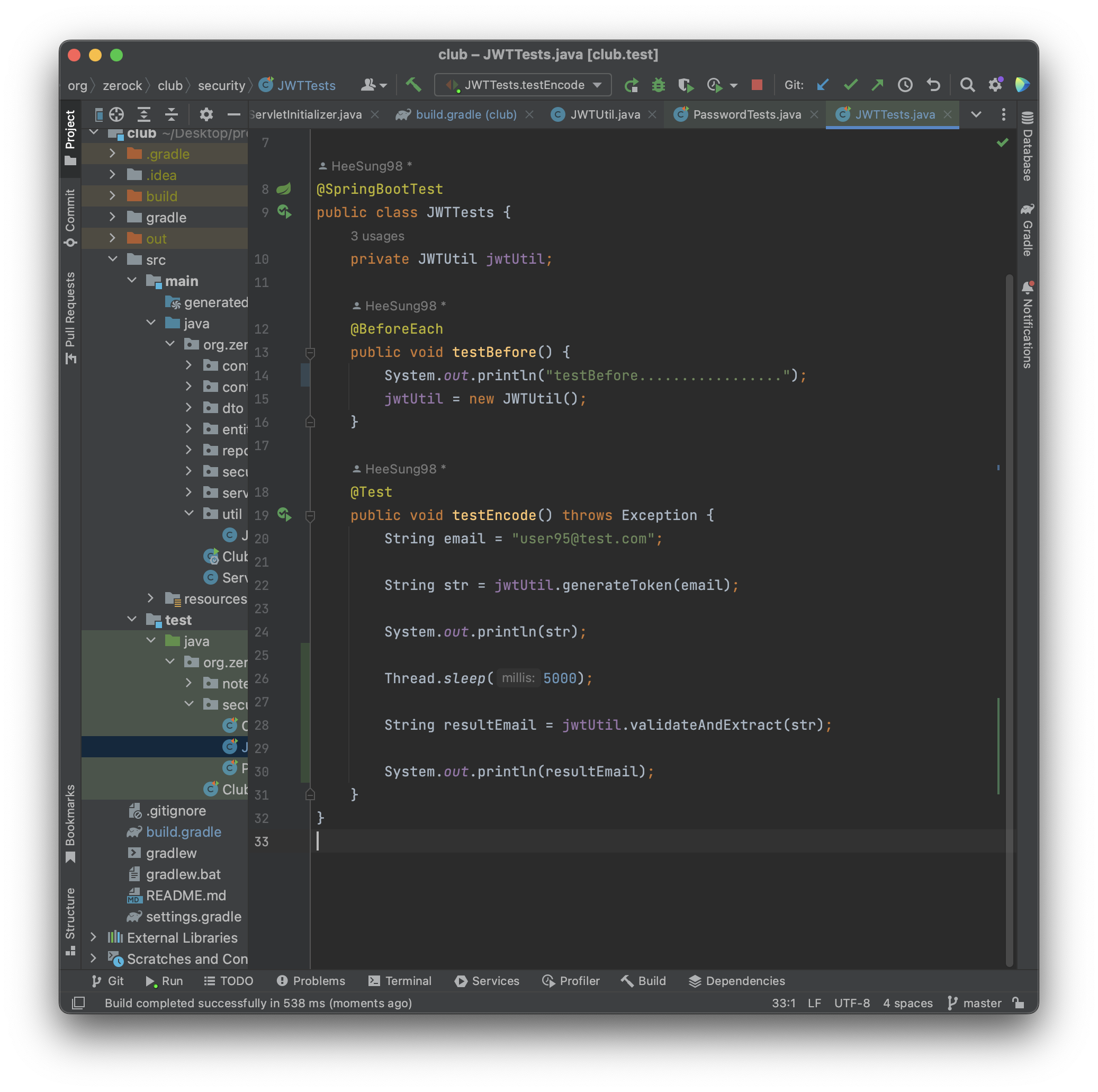The width and height of the screenshot is (1098, 1092).
Task: Click the Git push arrow icon
Action: point(877,85)
